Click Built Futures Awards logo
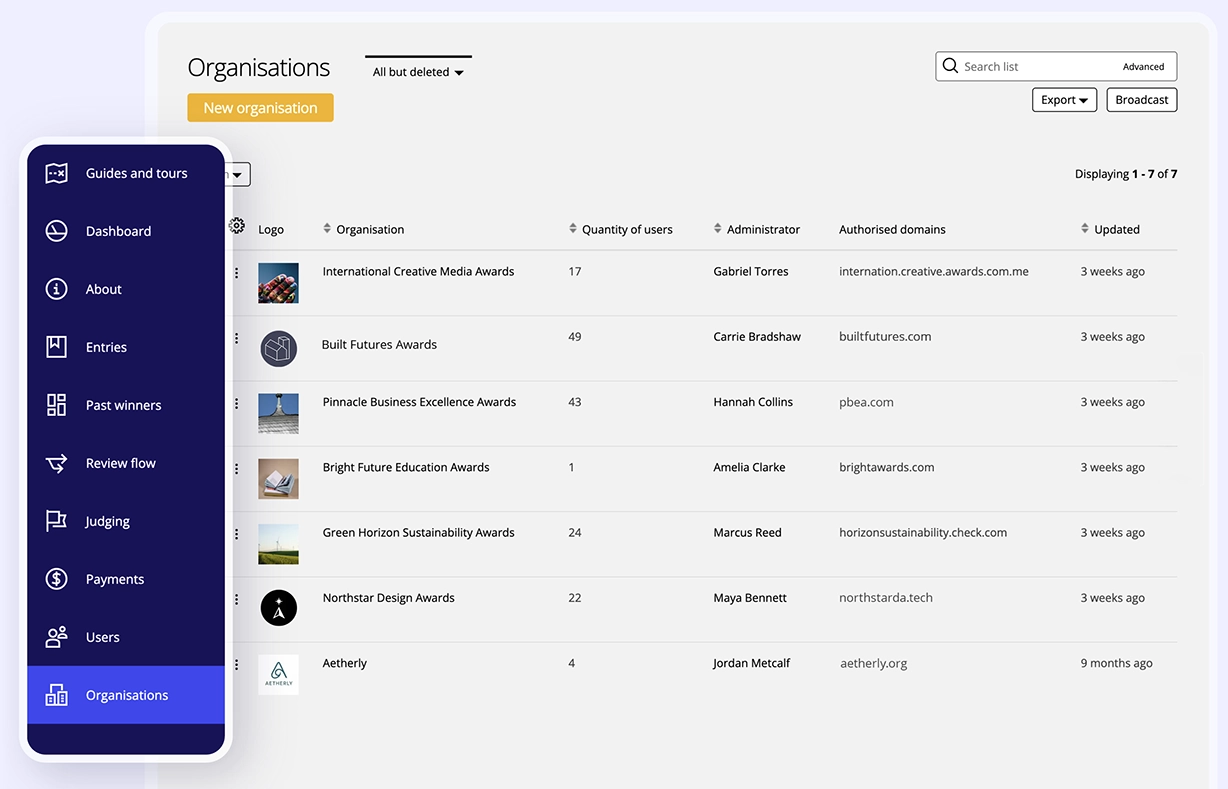 point(279,349)
